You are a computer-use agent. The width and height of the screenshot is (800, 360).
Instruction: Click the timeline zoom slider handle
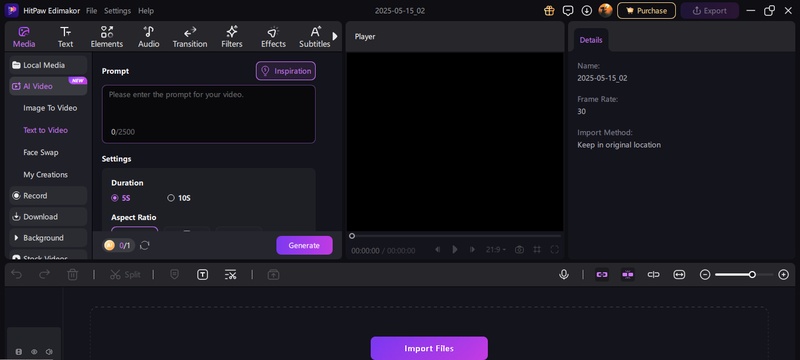752,275
